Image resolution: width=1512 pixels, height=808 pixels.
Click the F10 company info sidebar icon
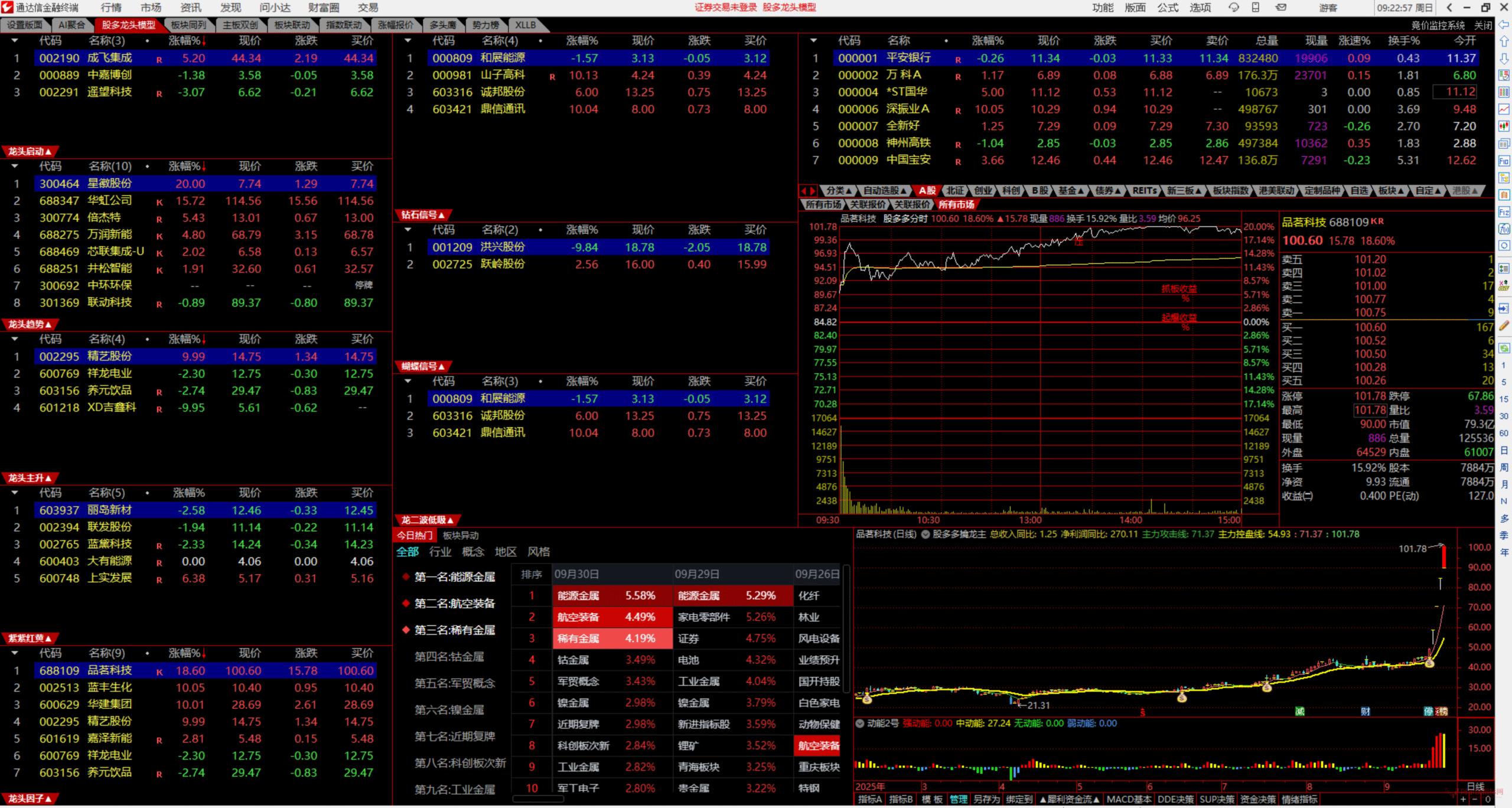(1504, 161)
